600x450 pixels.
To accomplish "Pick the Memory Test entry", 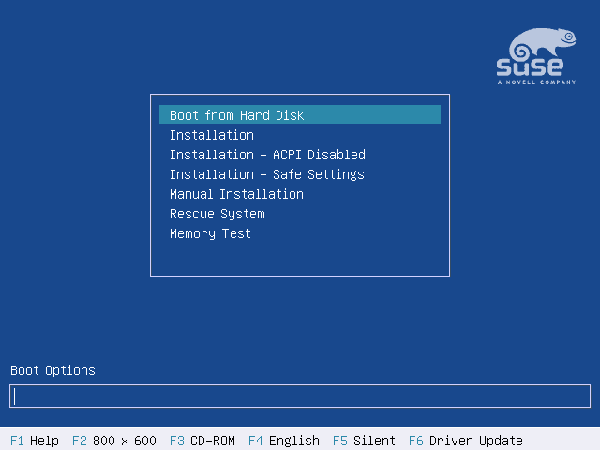I will [210, 233].
